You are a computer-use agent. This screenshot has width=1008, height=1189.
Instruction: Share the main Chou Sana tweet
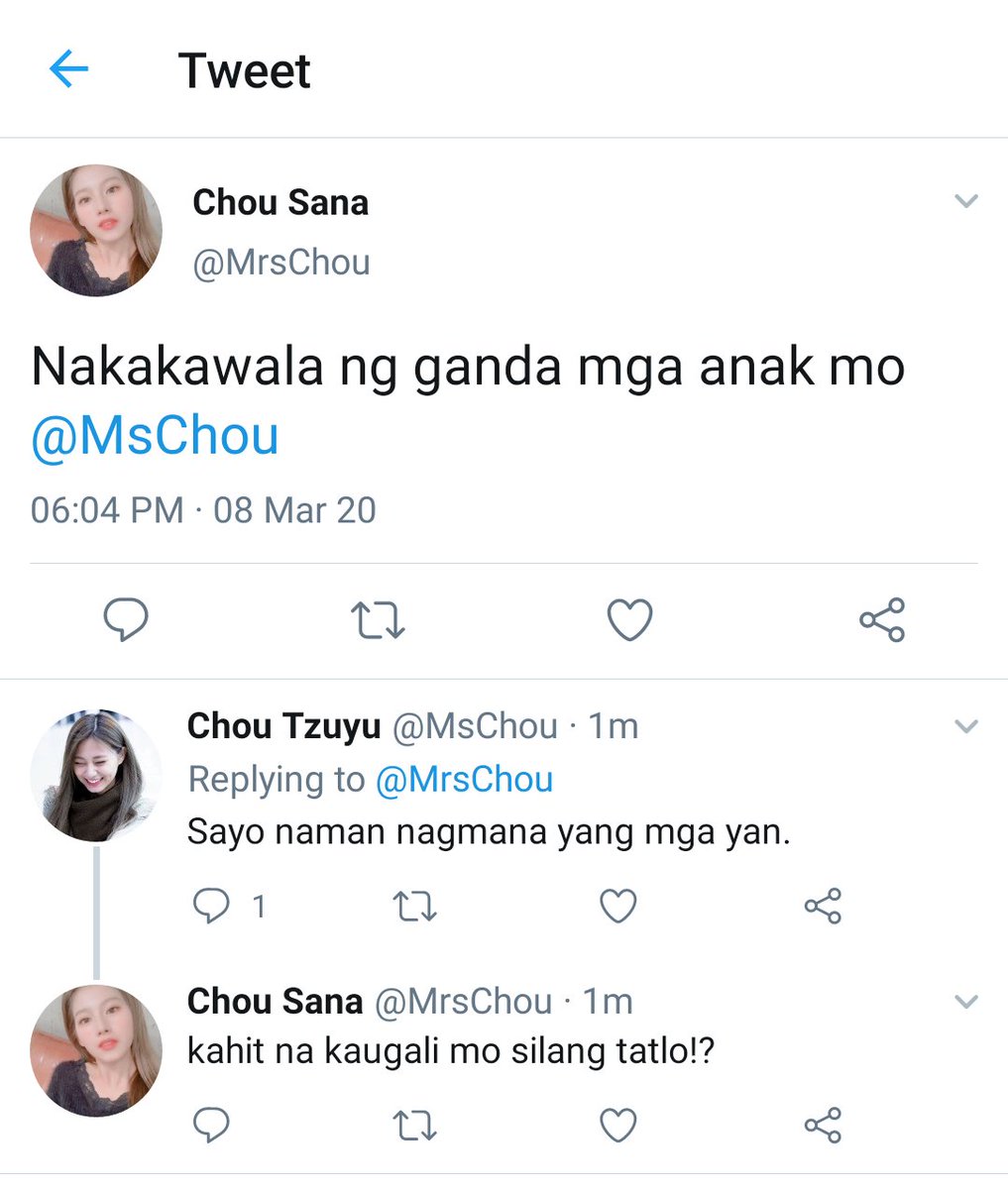click(882, 620)
